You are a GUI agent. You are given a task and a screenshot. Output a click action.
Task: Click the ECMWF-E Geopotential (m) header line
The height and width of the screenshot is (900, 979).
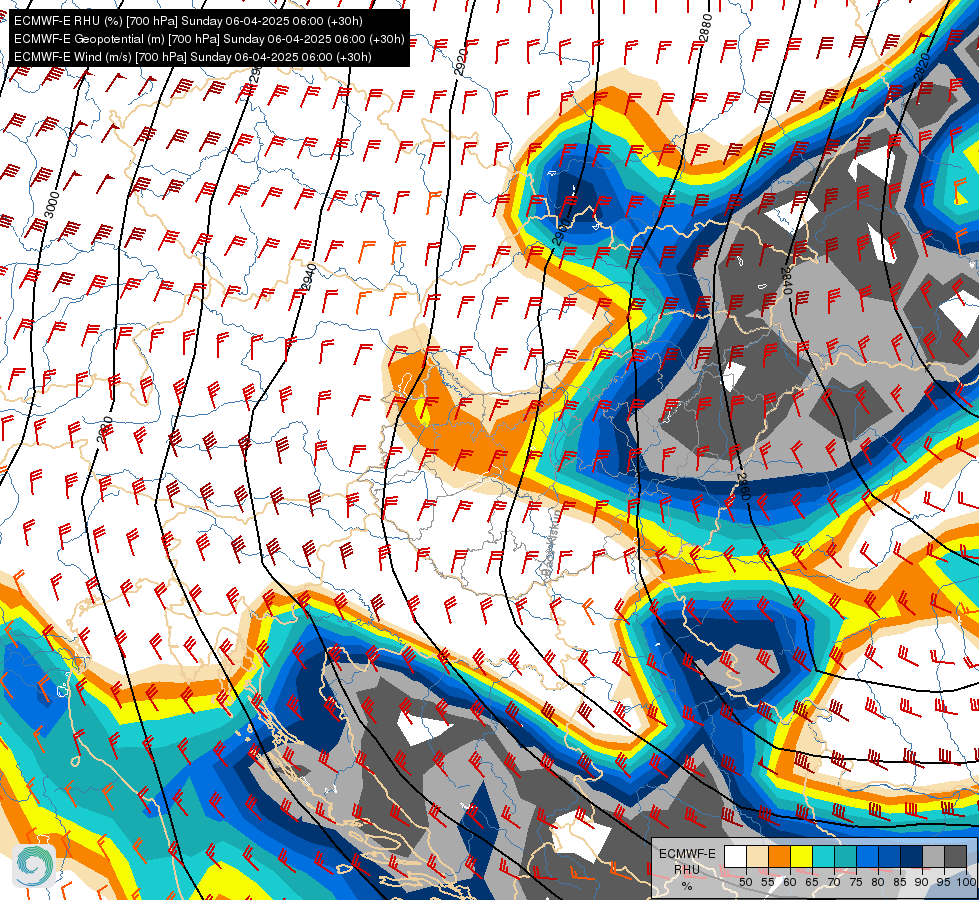pyautogui.click(x=209, y=39)
